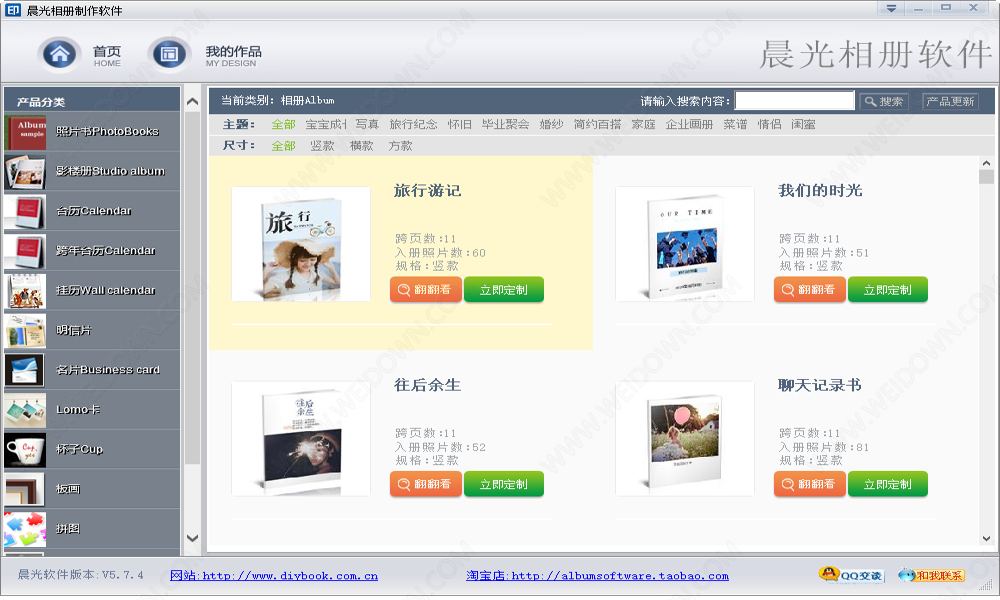Screen dimensions: 1000x600
Task: Open the diybook.com.cn website link
Action: (274, 576)
